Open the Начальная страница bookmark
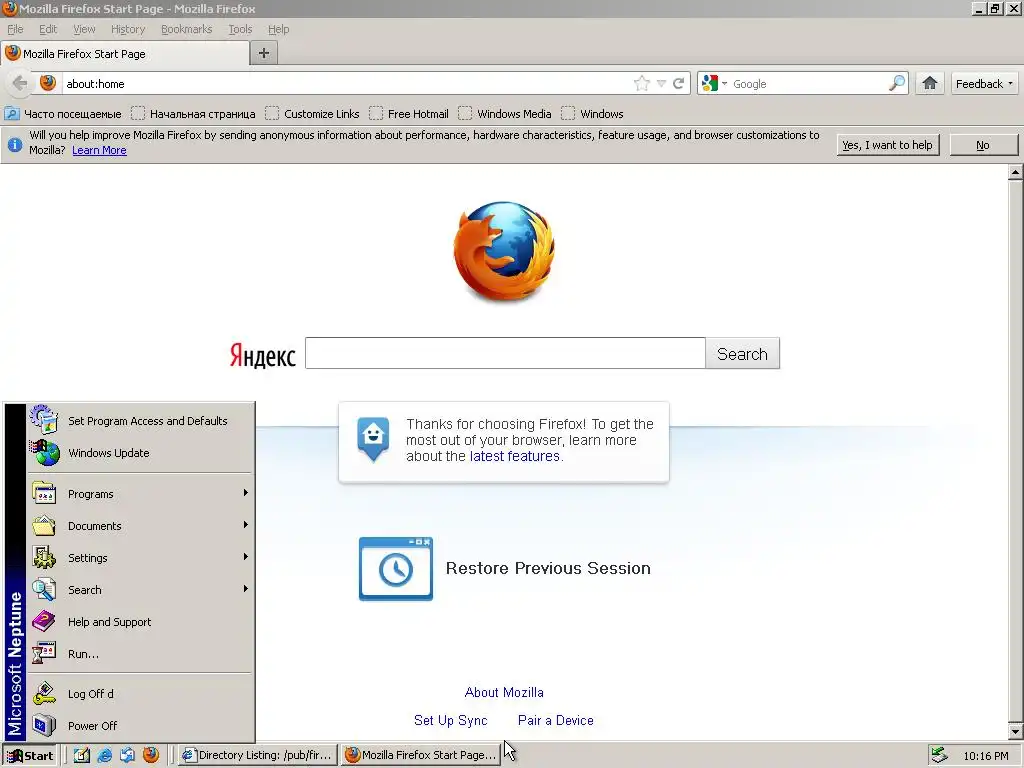1024x768 pixels. 193,114
